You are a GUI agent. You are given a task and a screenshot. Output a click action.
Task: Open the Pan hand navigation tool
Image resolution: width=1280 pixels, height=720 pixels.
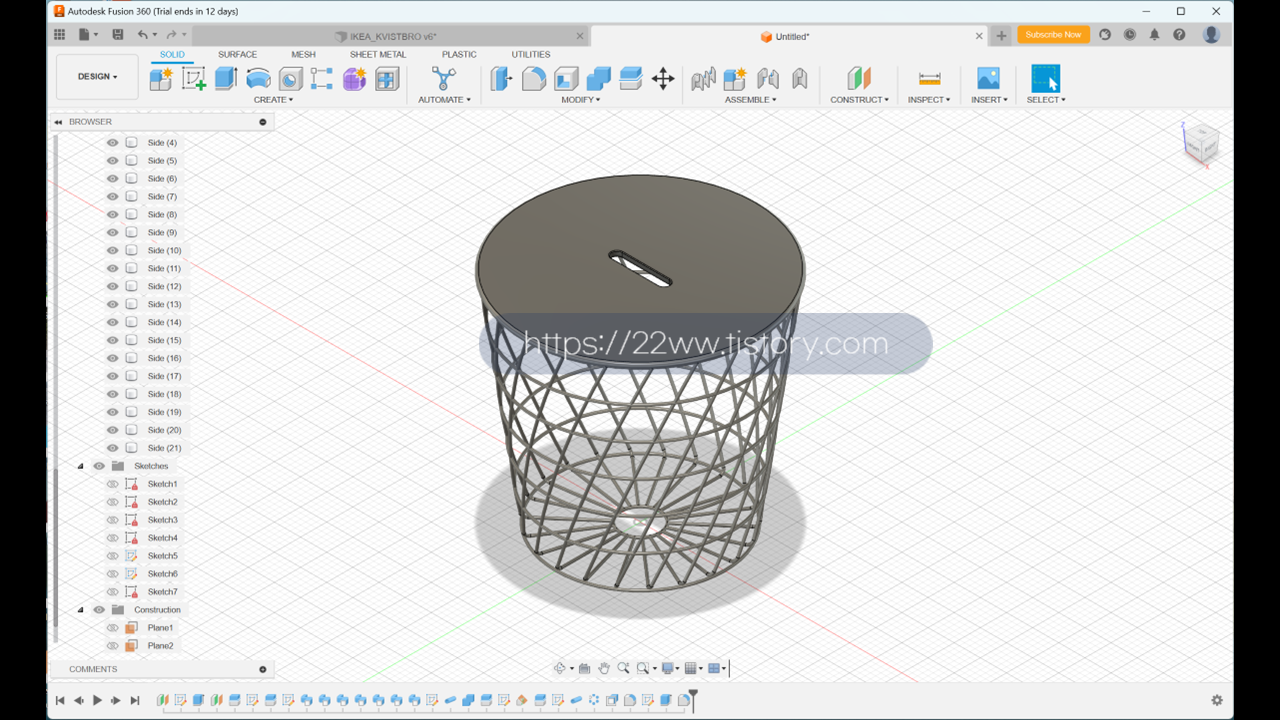tap(604, 668)
